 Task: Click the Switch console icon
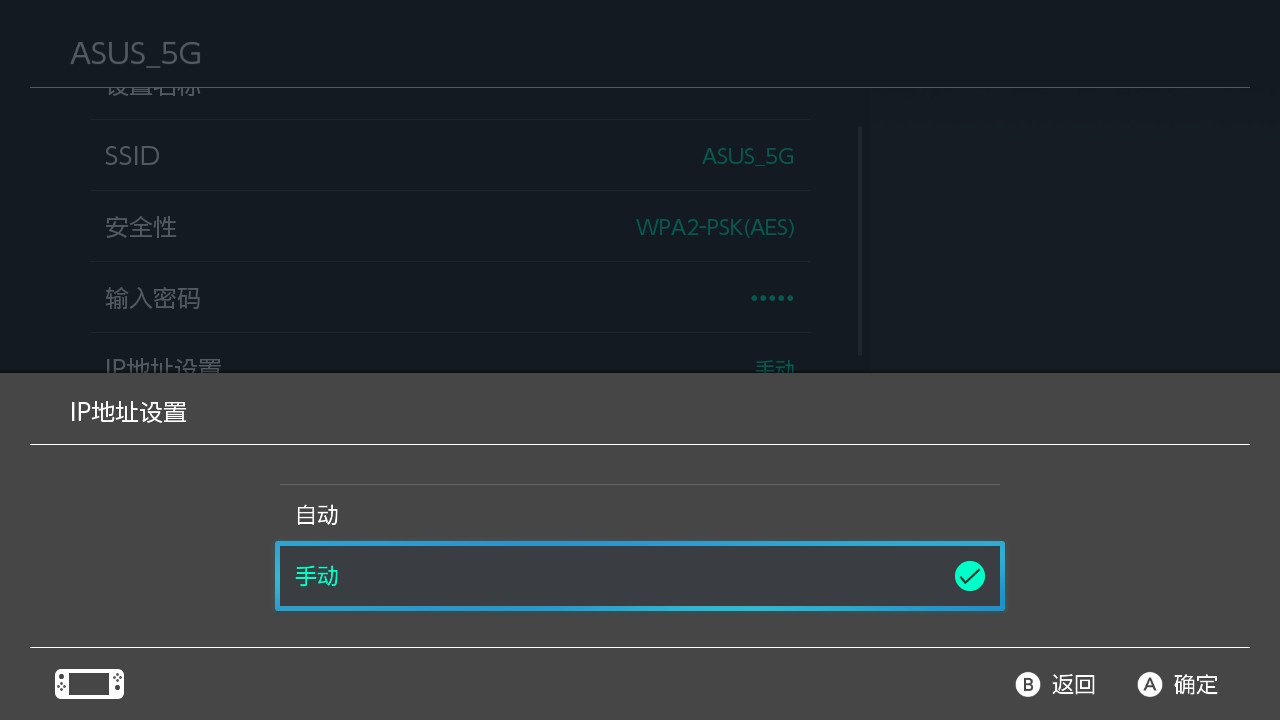click(x=89, y=684)
